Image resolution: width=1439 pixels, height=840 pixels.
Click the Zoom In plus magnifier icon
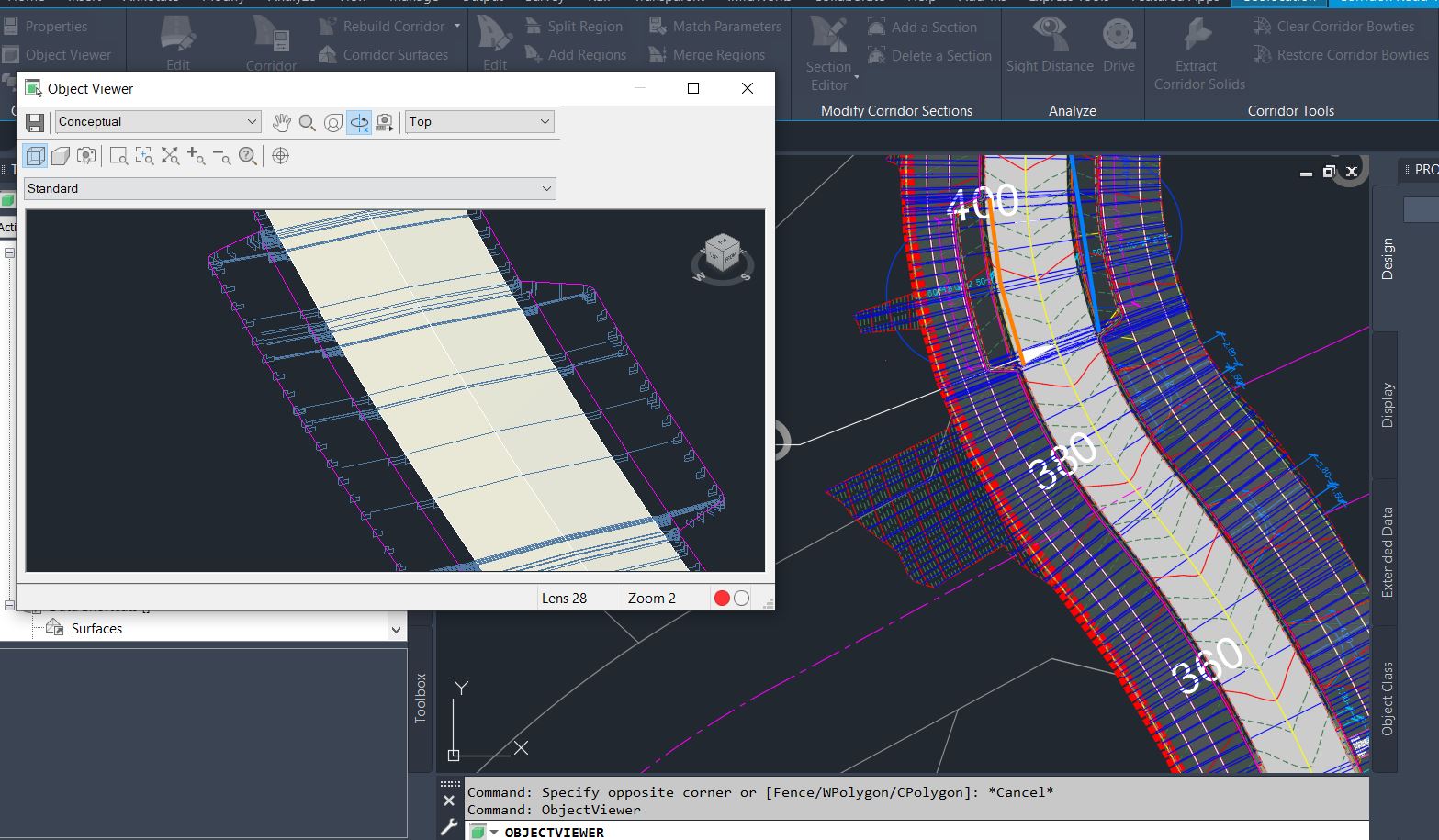(196, 156)
